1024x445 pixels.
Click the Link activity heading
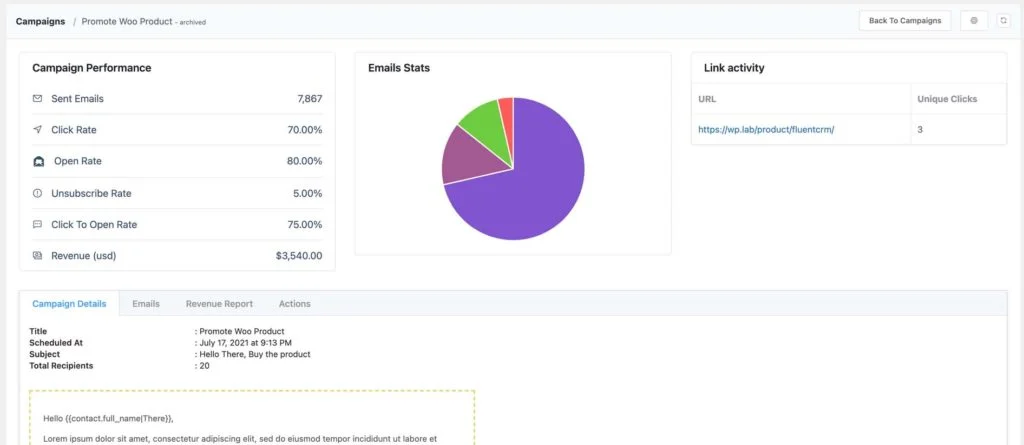[x=734, y=68]
